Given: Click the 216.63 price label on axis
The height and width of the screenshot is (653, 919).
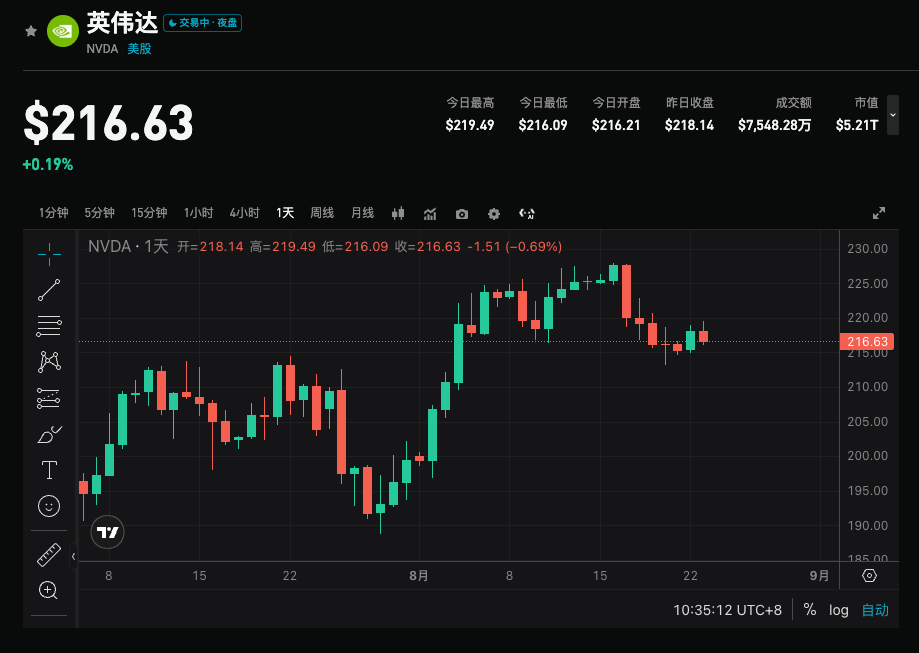Looking at the screenshot, I should 867,341.
